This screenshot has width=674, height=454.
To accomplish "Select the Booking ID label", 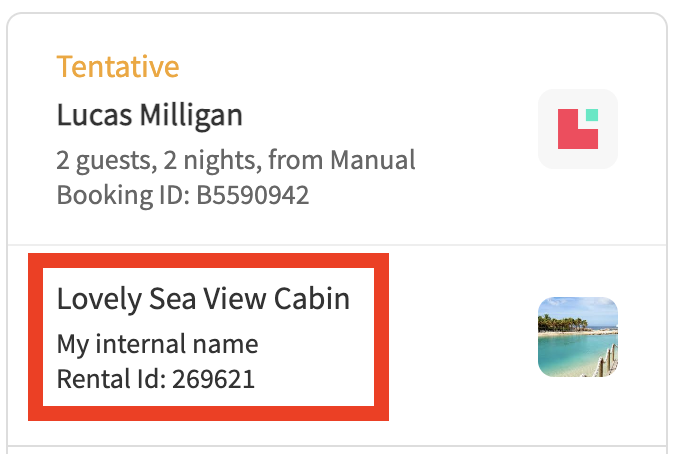I will pyautogui.click(x=107, y=194).
